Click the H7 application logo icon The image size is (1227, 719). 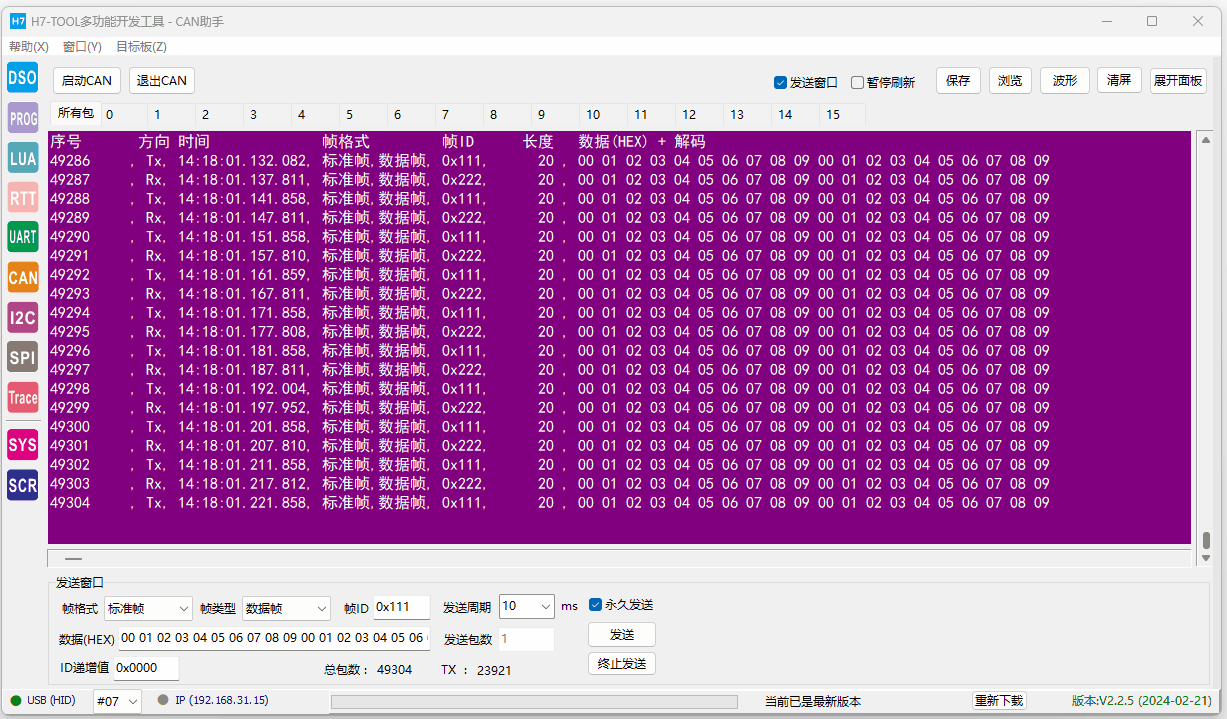17,21
